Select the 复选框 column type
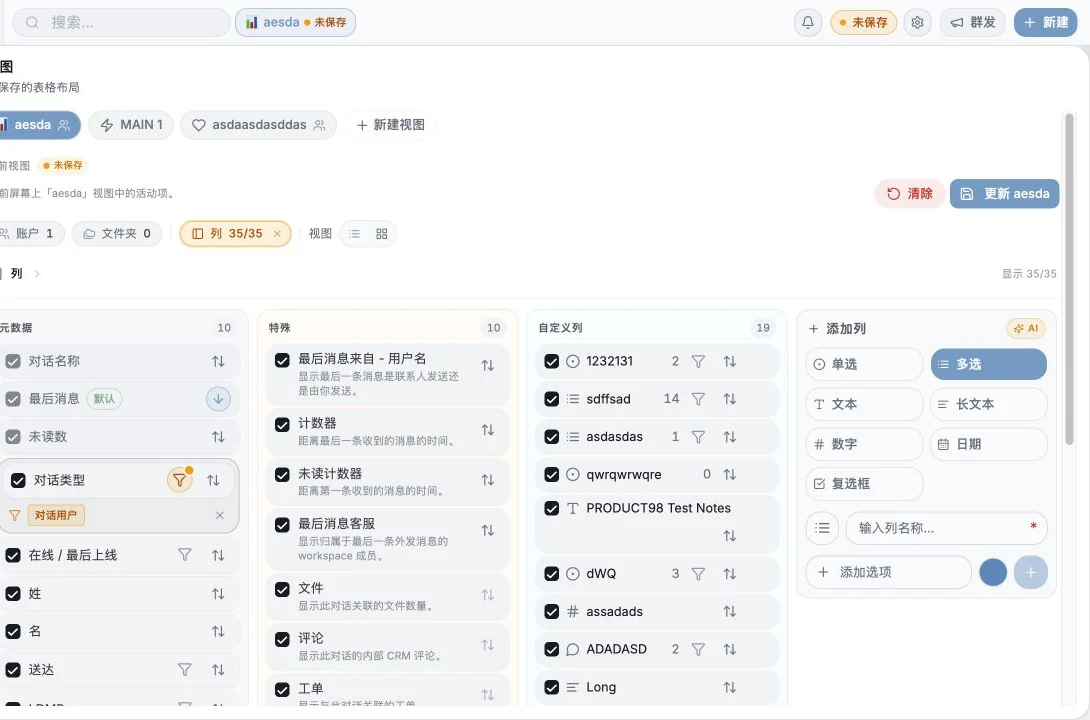The height and width of the screenshot is (720, 1090). (864, 484)
